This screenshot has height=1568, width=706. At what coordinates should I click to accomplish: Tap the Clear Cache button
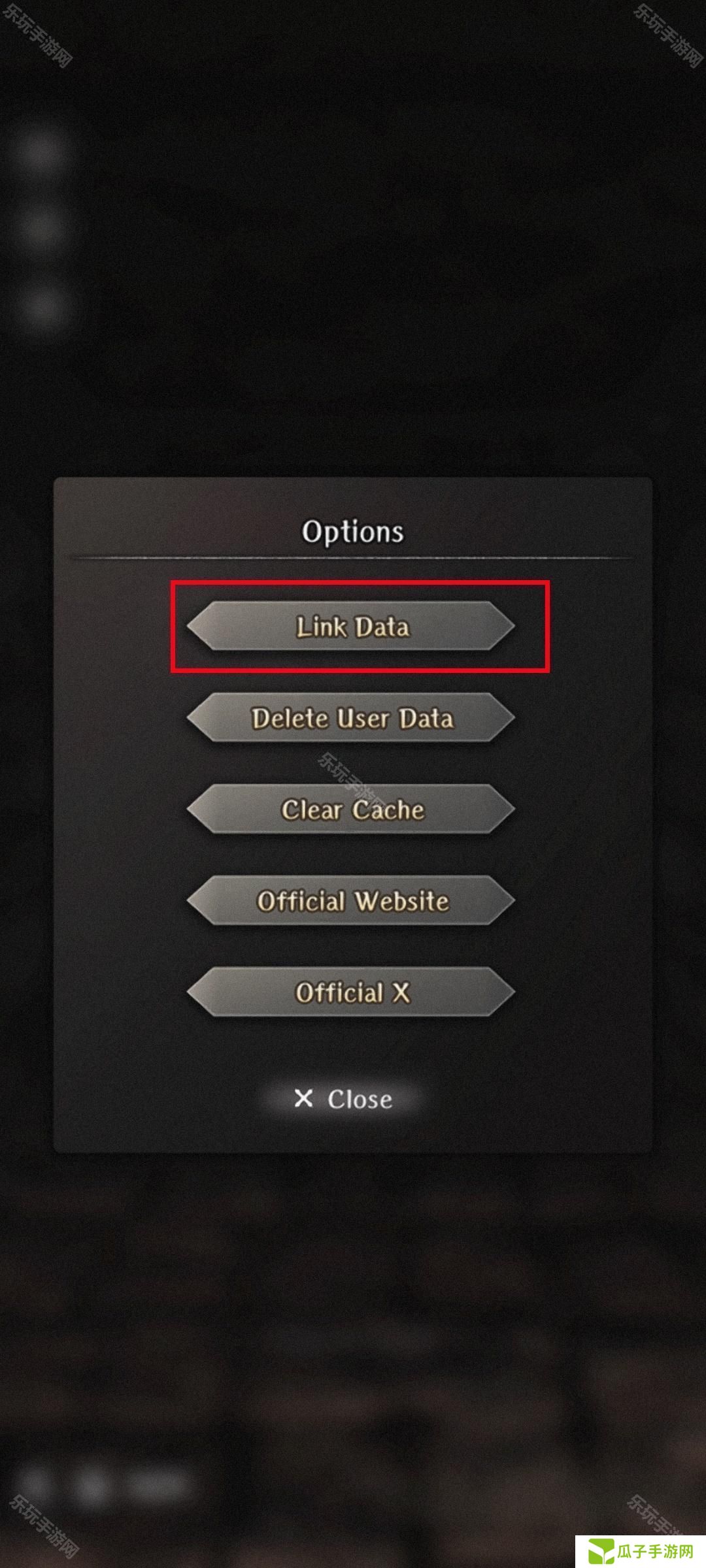tap(351, 809)
